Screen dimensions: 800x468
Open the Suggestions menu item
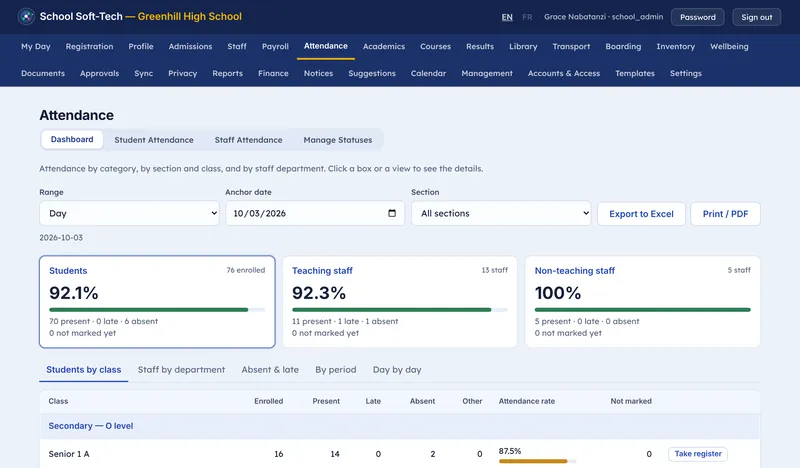coord(372,73)
